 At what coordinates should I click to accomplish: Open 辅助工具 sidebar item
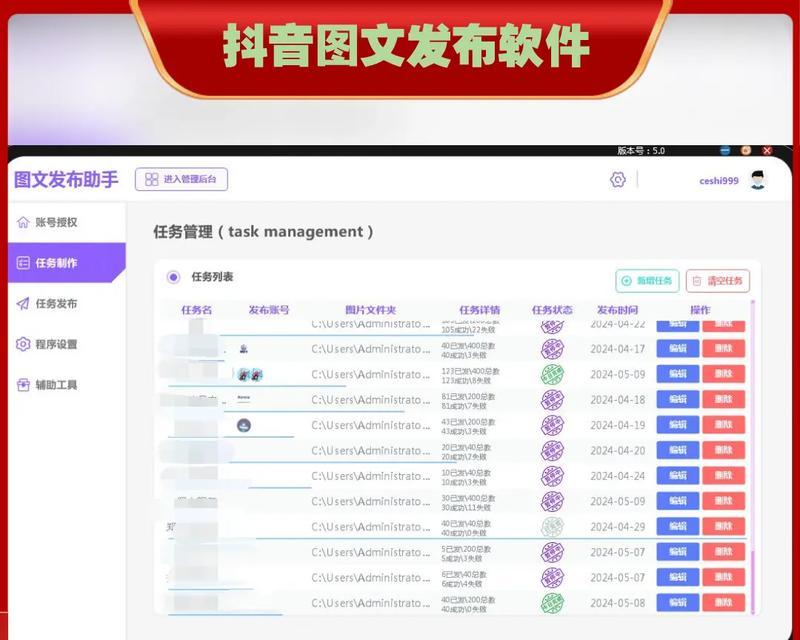click(67, 385)
